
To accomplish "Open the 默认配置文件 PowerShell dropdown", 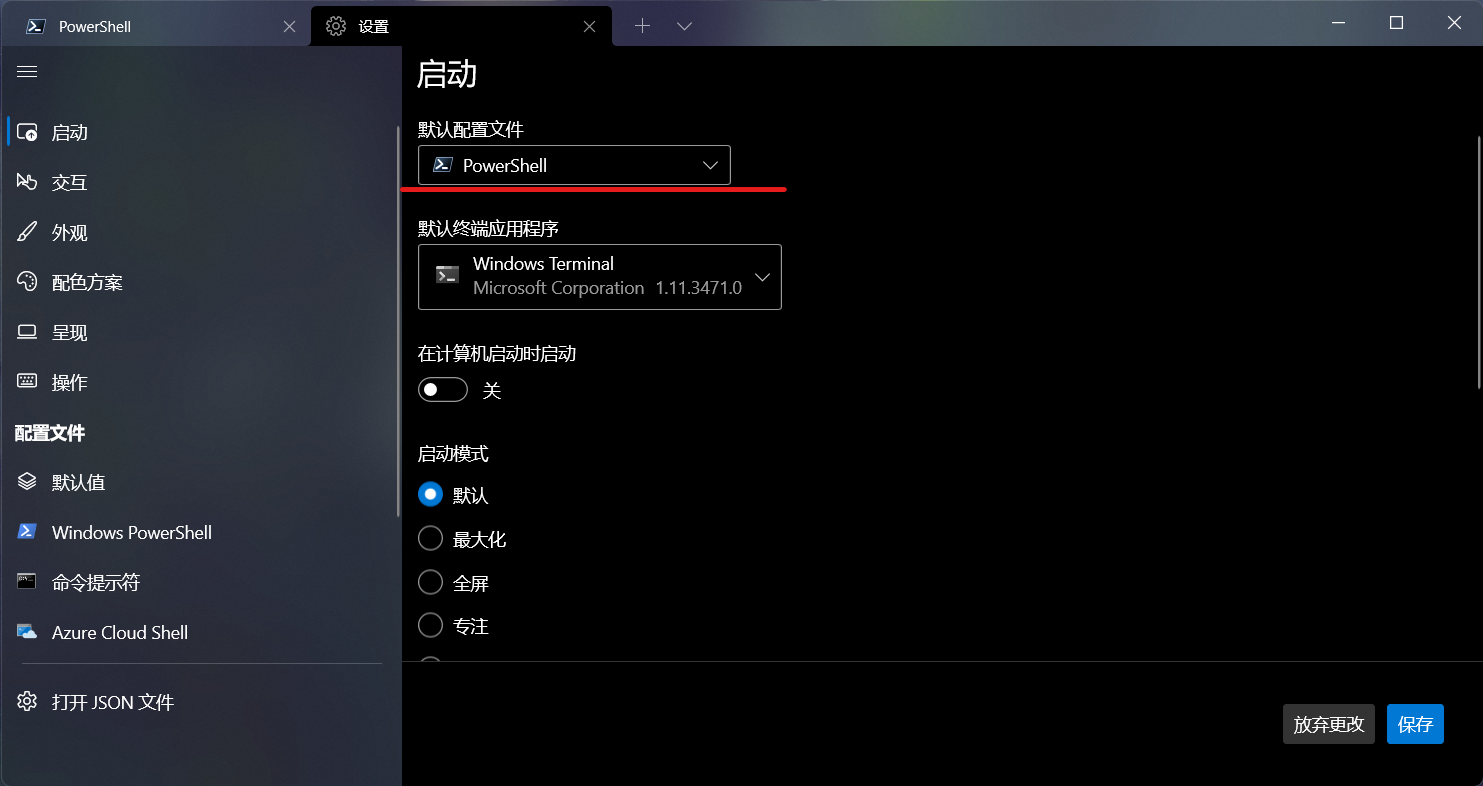I will (574, 165).
